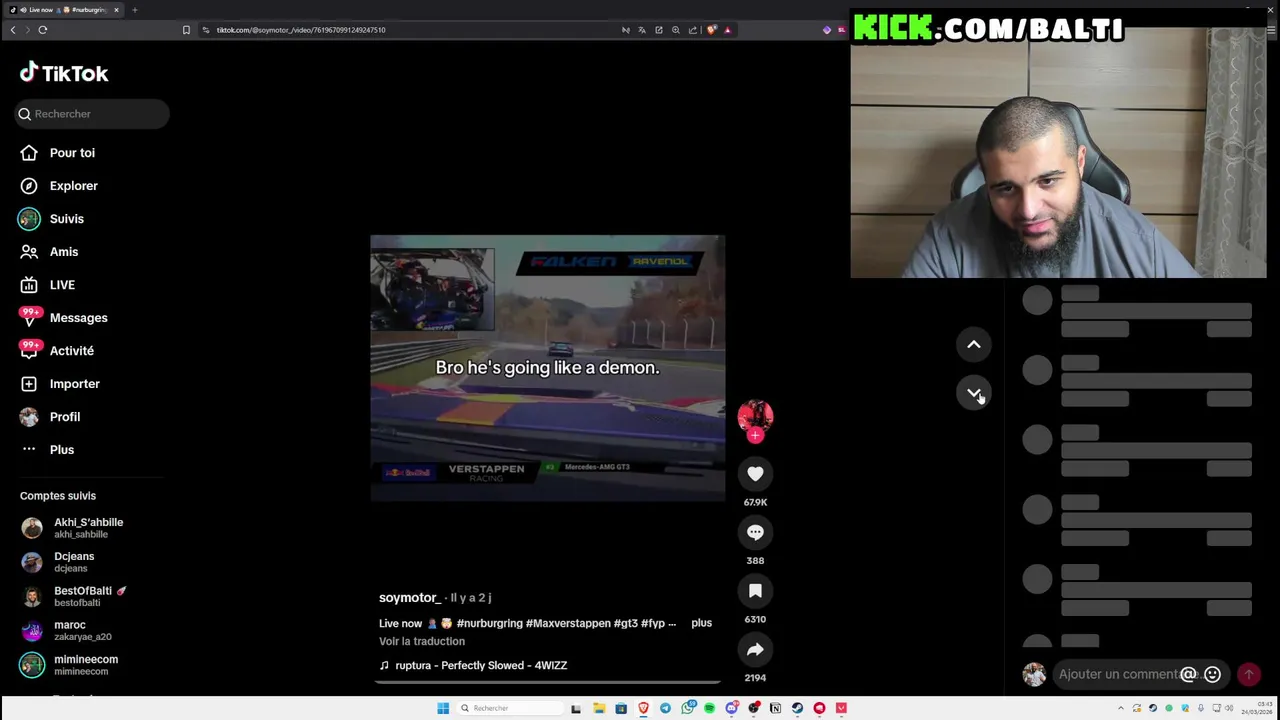Screen dimensions: 1280x720
Task: Insert a mention with @ icon
Action: [x=1188, y=675]
